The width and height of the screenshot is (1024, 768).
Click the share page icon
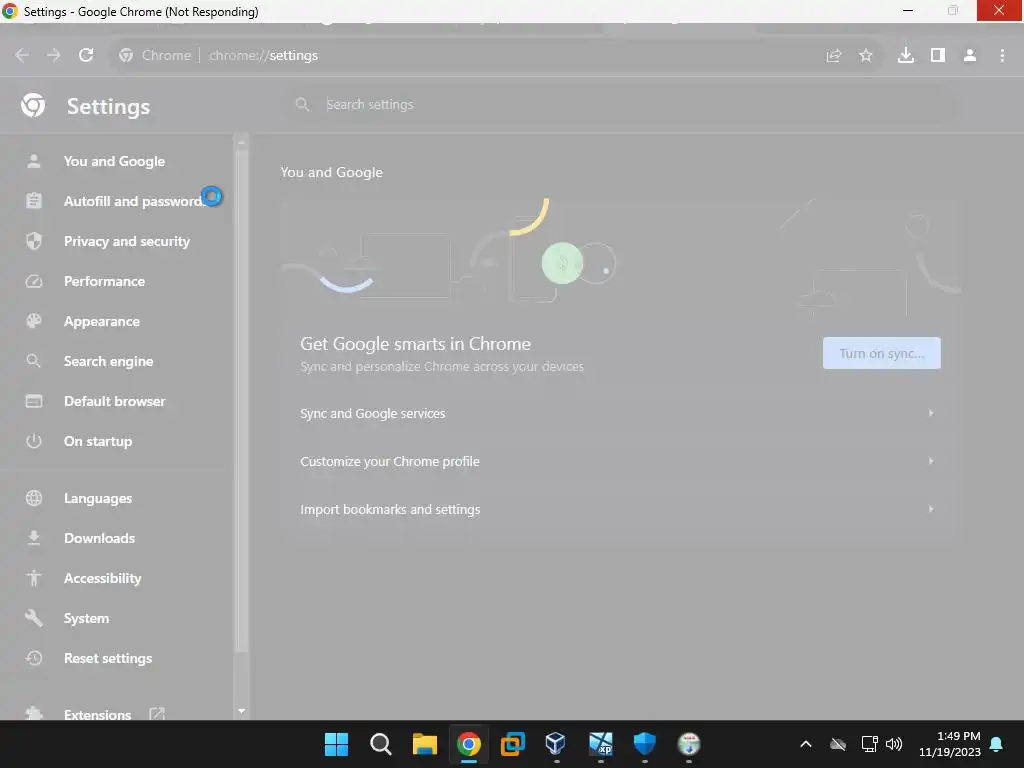(x=834, y=56)
